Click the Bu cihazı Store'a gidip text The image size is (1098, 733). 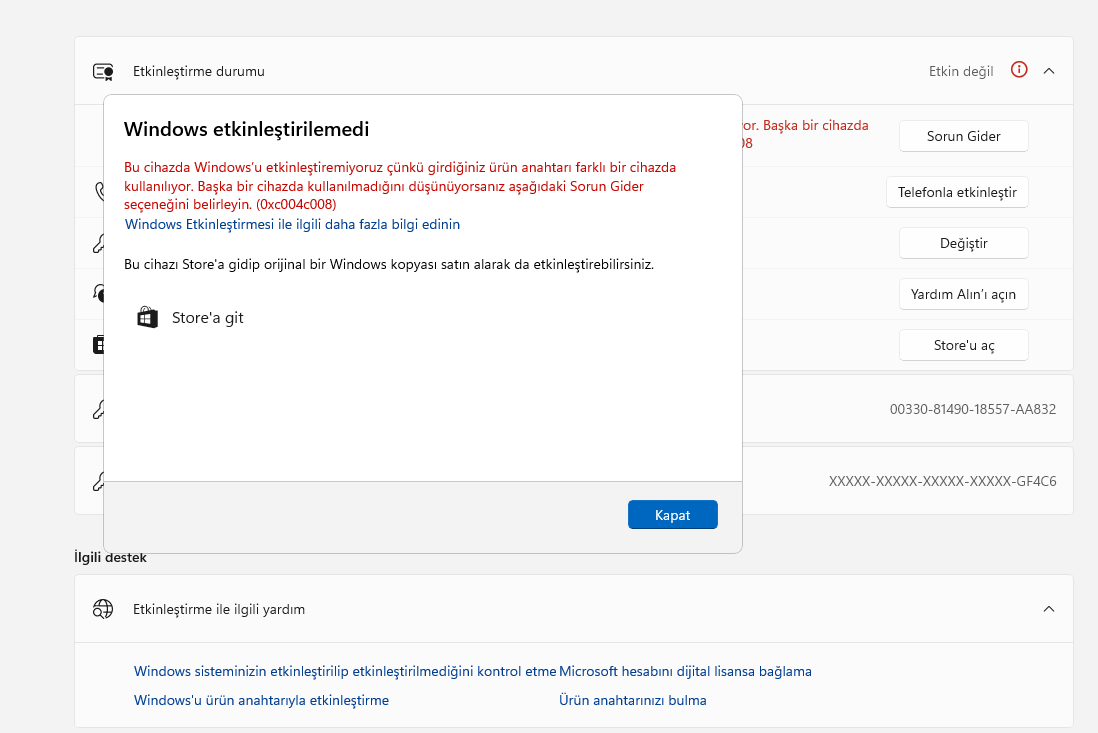pyautogui.click(x=389, y=265)
